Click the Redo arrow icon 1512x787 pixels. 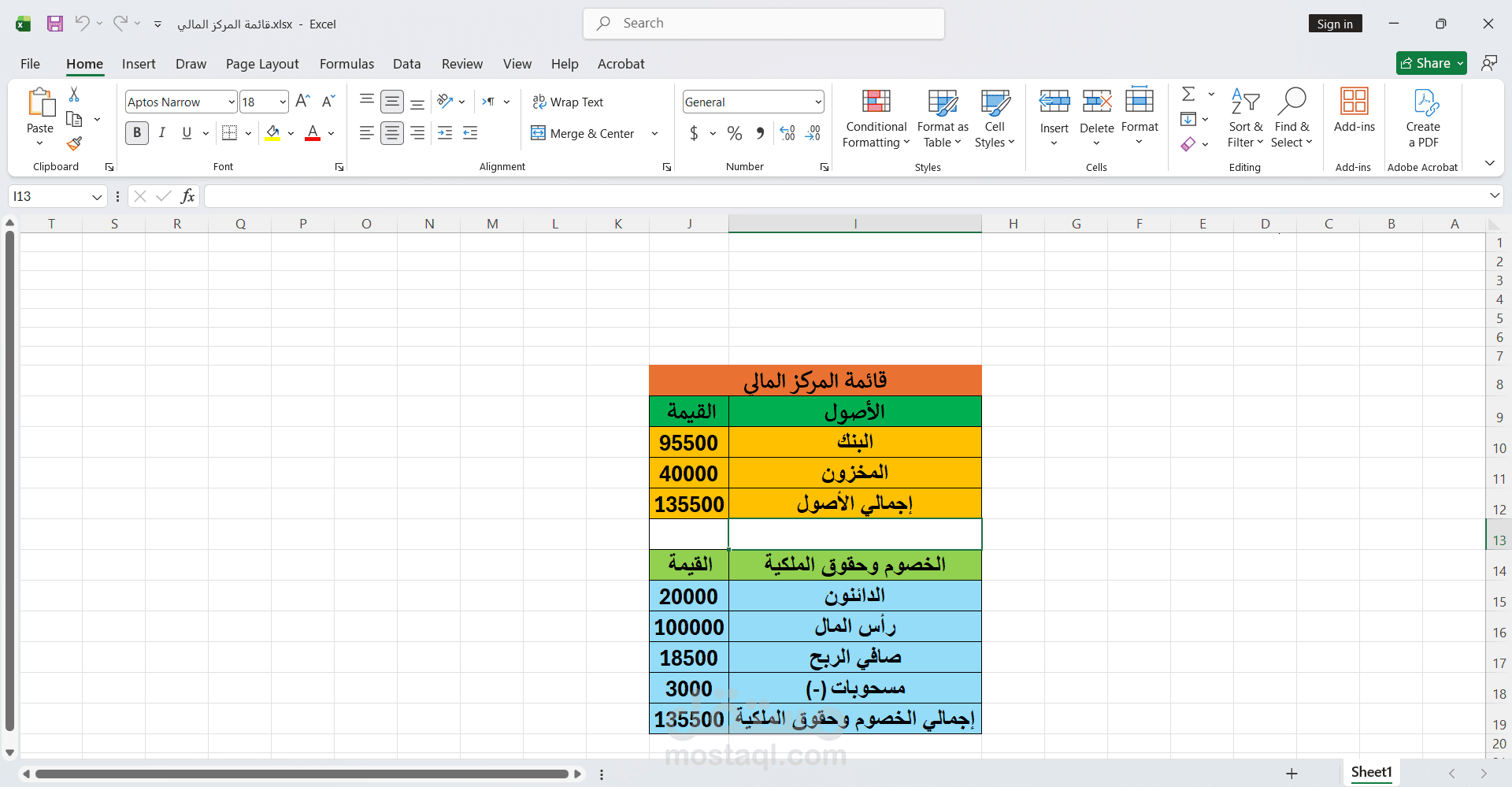(x=120, y=23)
